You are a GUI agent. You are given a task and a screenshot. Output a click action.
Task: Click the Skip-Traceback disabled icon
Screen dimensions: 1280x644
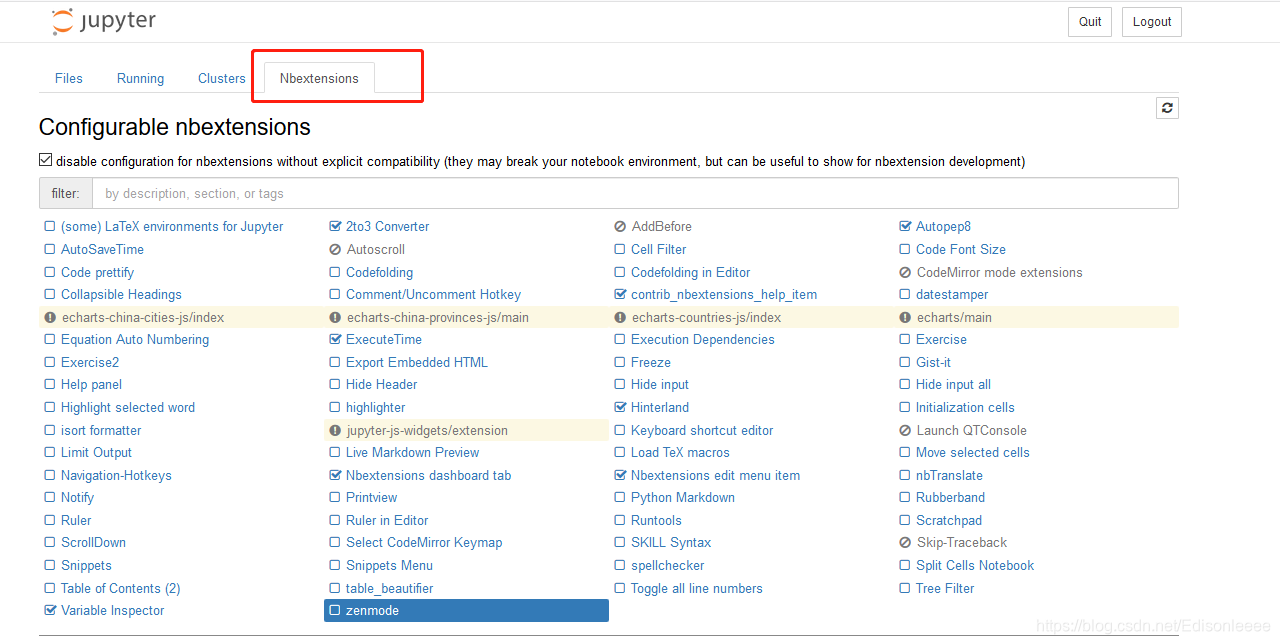click(906, 543)
